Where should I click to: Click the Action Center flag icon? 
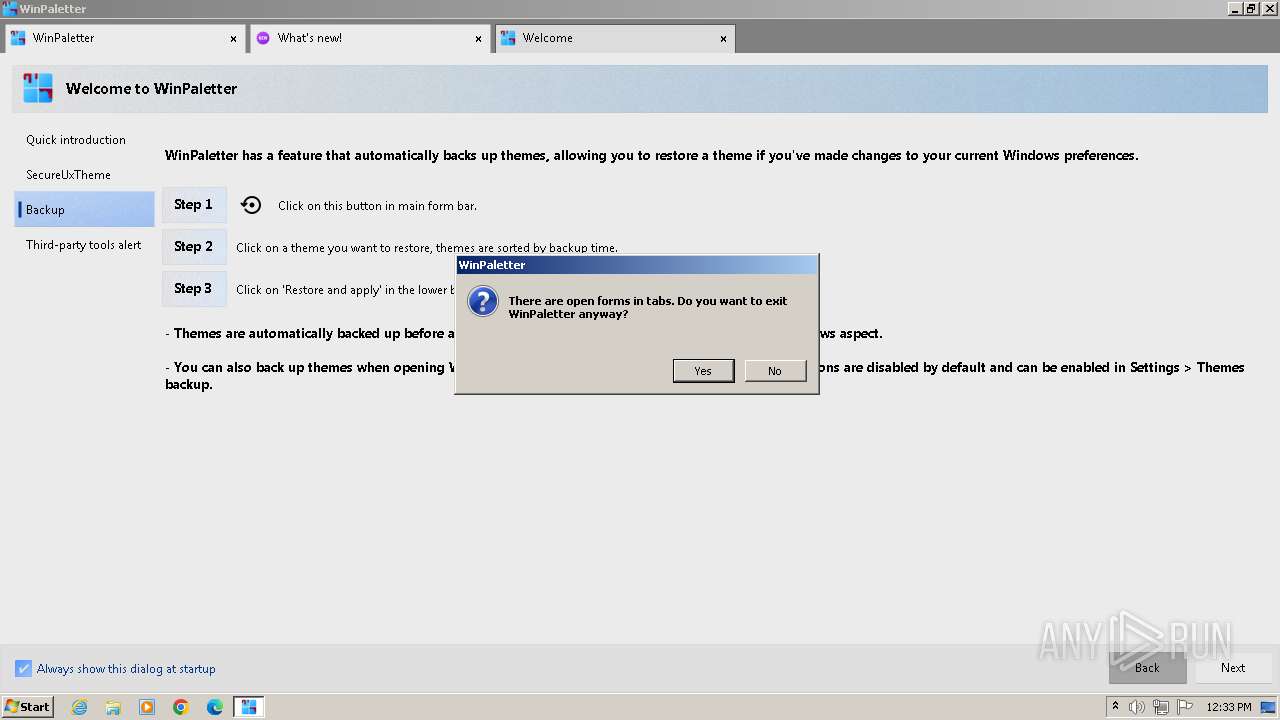pos(1185,707)
